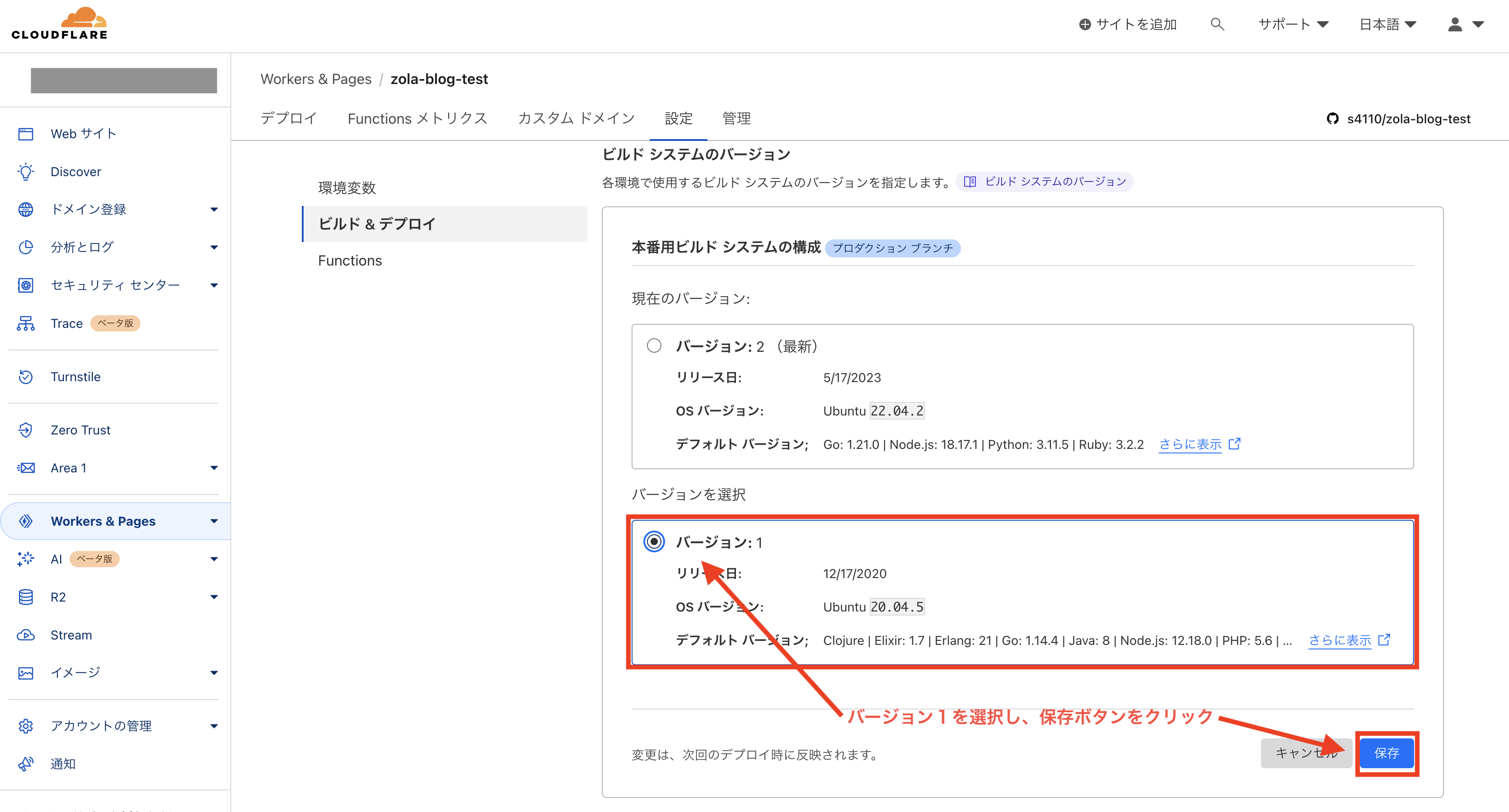
Task: Click the Zero Trust sidebar icon
Action: 26,430
